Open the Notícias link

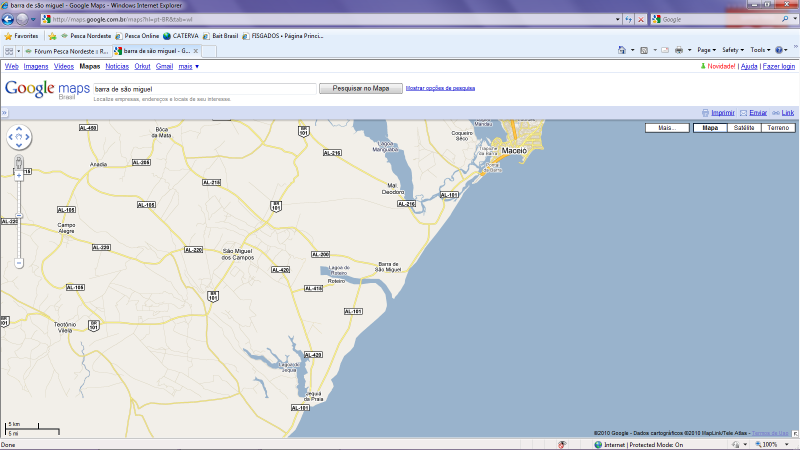(117, 66)
